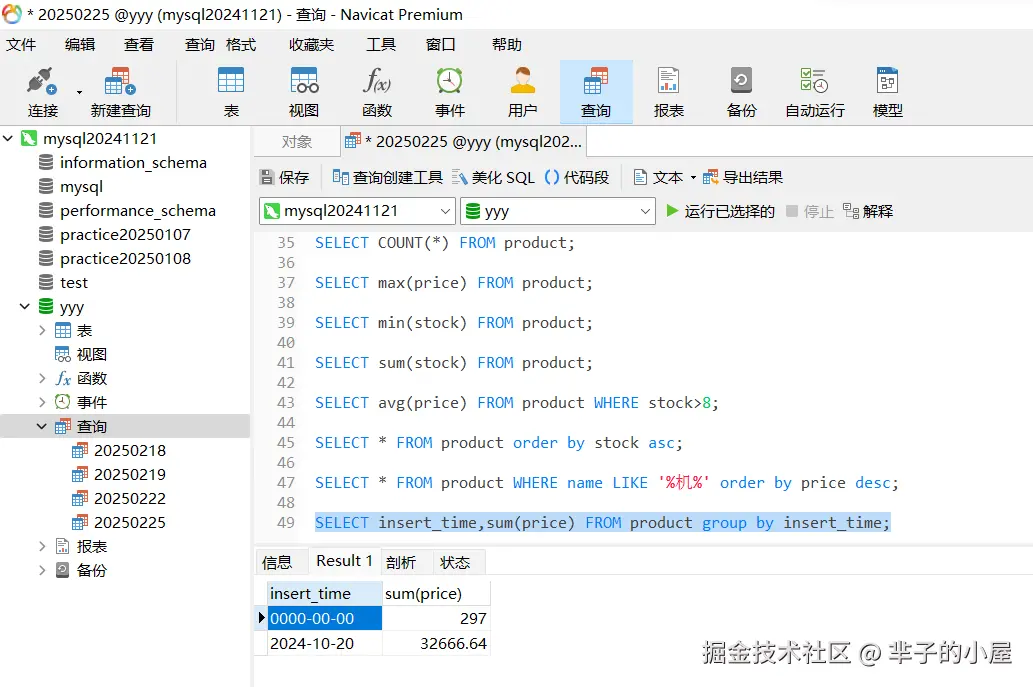This screenshot has width=1033, height=687.
Task: Select the 视图 node in tree
Action: [x=92, y=354]
